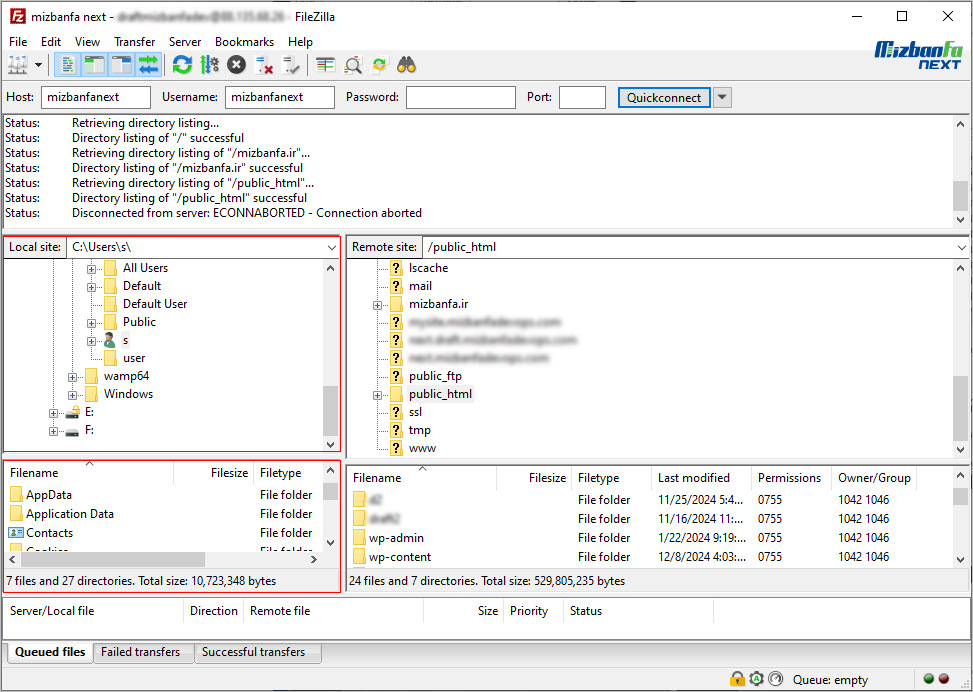Select the remote ssl folder

point(415,411)
